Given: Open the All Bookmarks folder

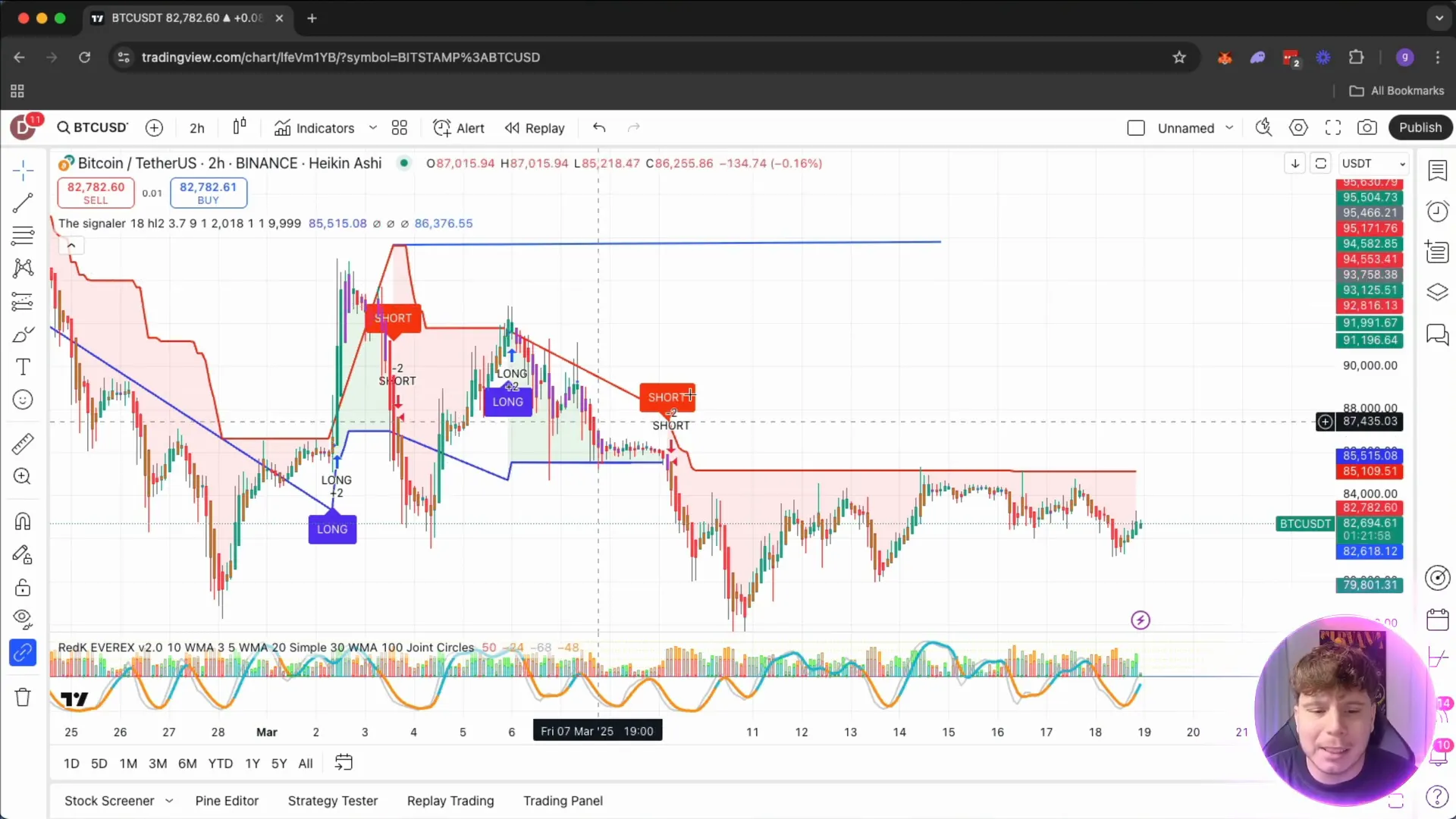Looking at the screenshot, I should [1397, 90].
